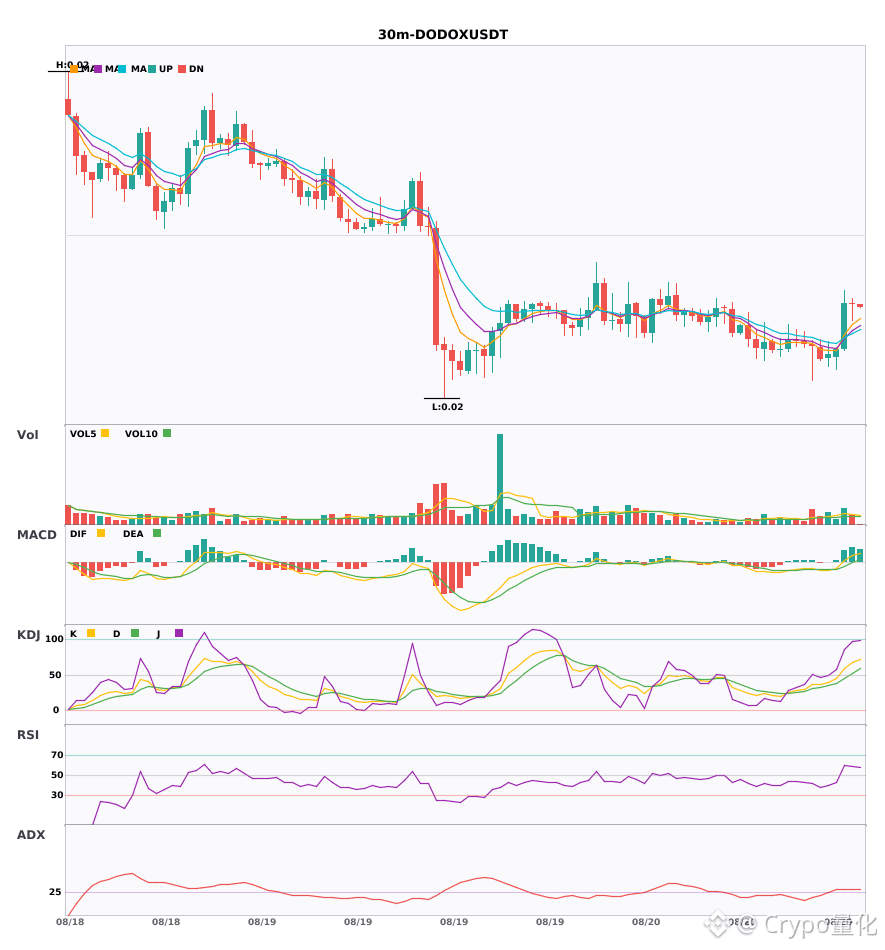Toggle the green UP legend swatch

coord(152,69)
